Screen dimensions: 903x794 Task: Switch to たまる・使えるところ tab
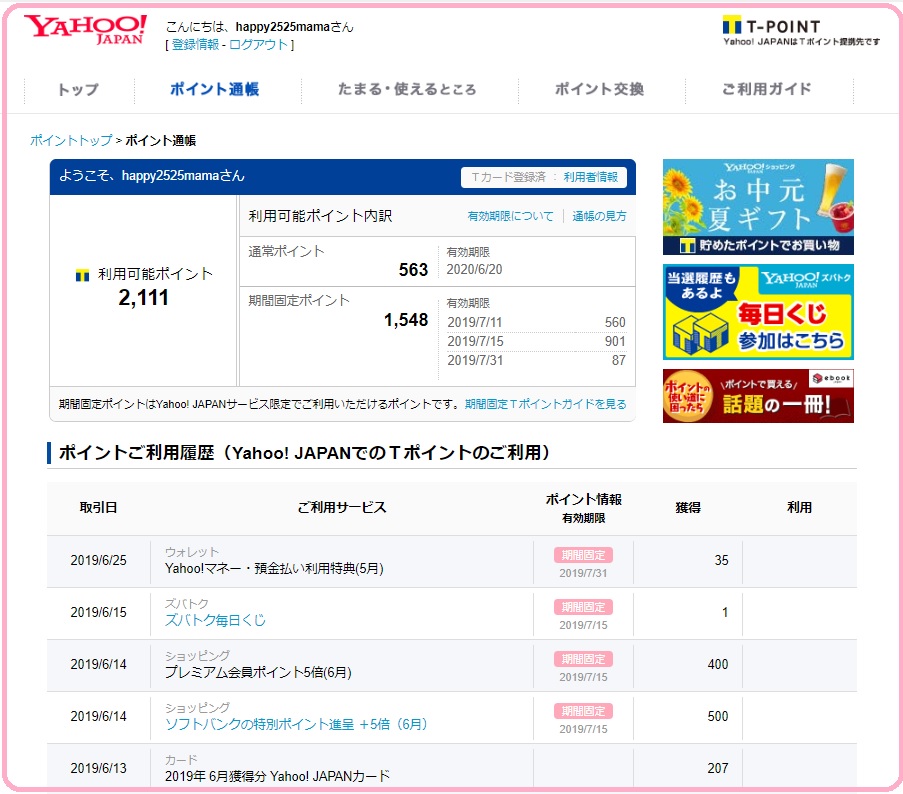point(407,89)
